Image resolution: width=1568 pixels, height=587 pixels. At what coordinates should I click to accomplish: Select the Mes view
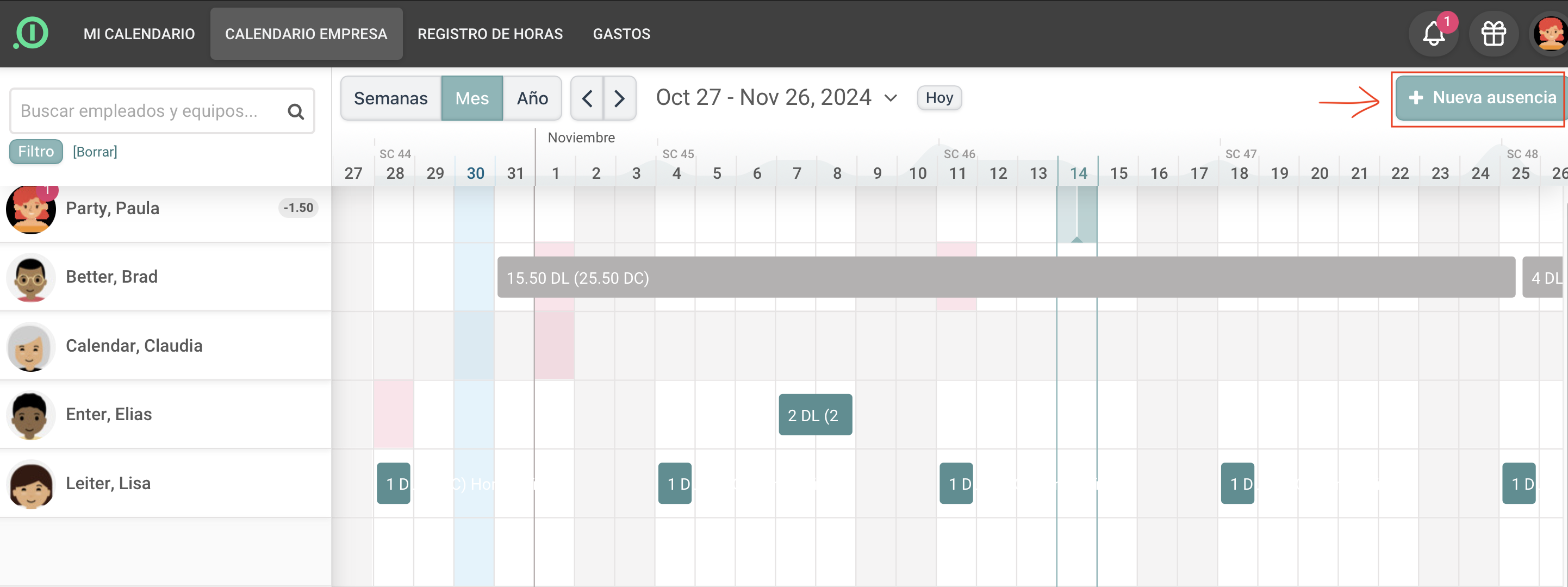point(472,98)
